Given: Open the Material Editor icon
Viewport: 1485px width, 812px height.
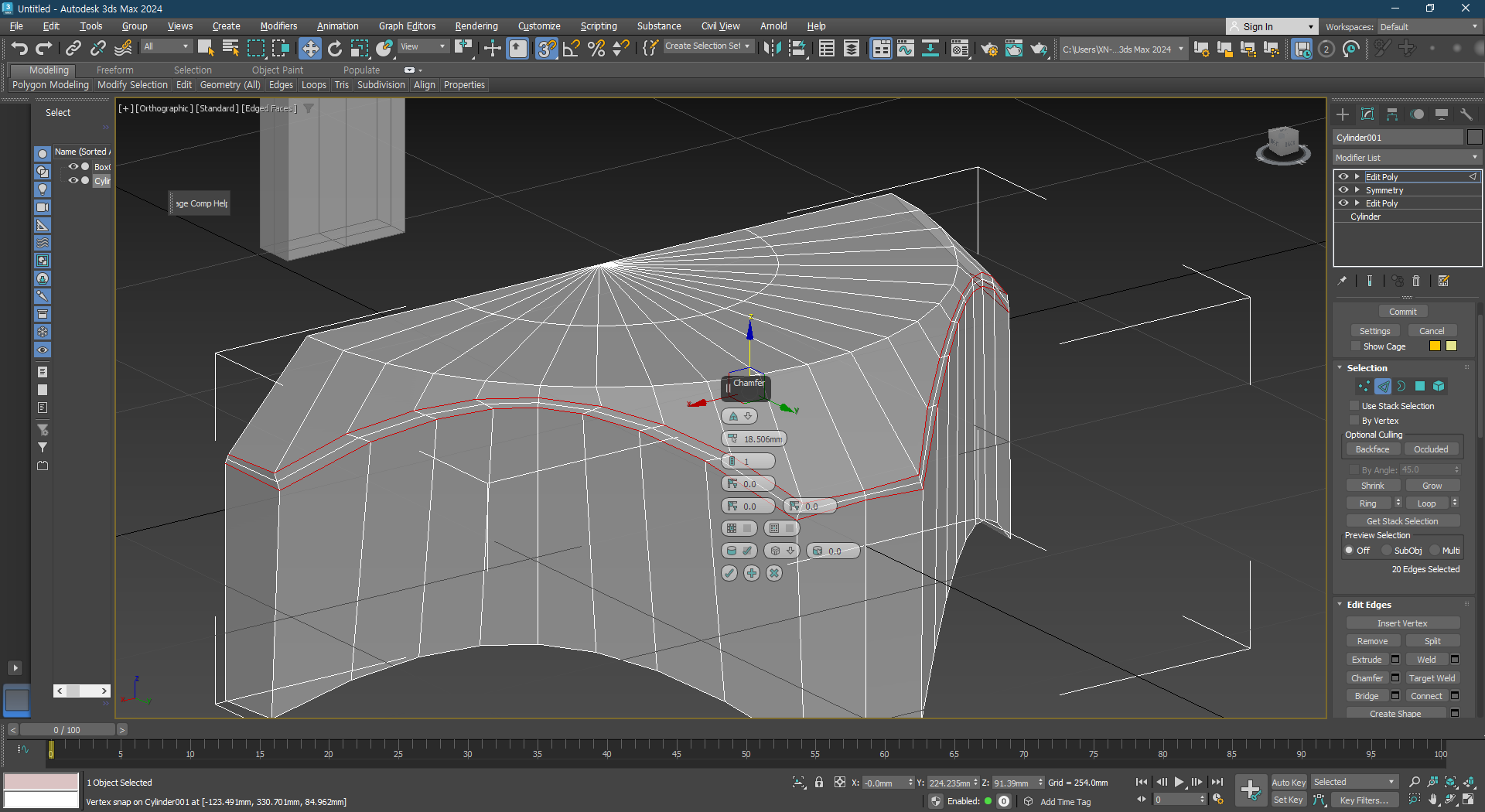Looking at the screenshot, I should [960, 49].
